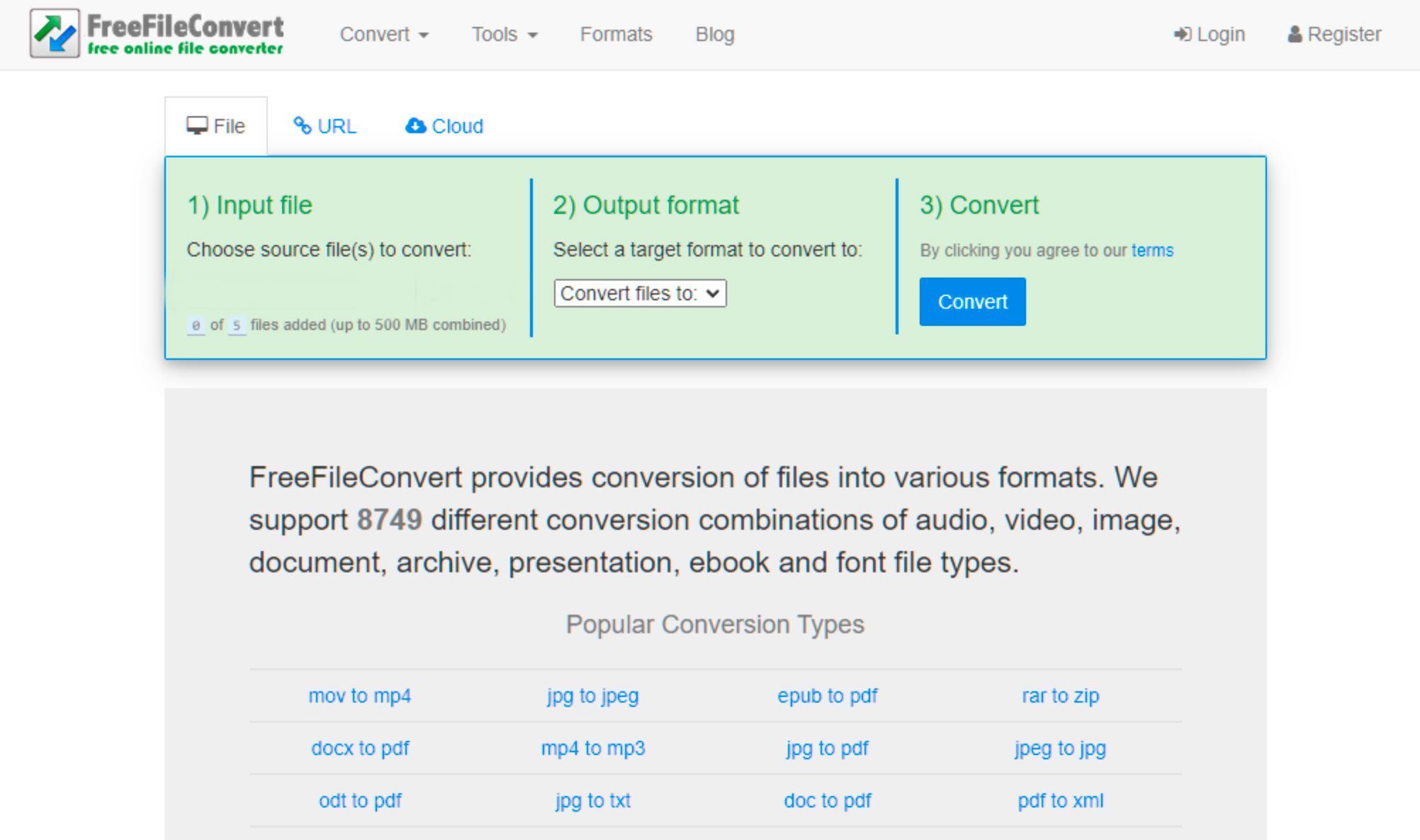
Task: Open the Tools dropdown menu
Action: (x=505, y=34)
